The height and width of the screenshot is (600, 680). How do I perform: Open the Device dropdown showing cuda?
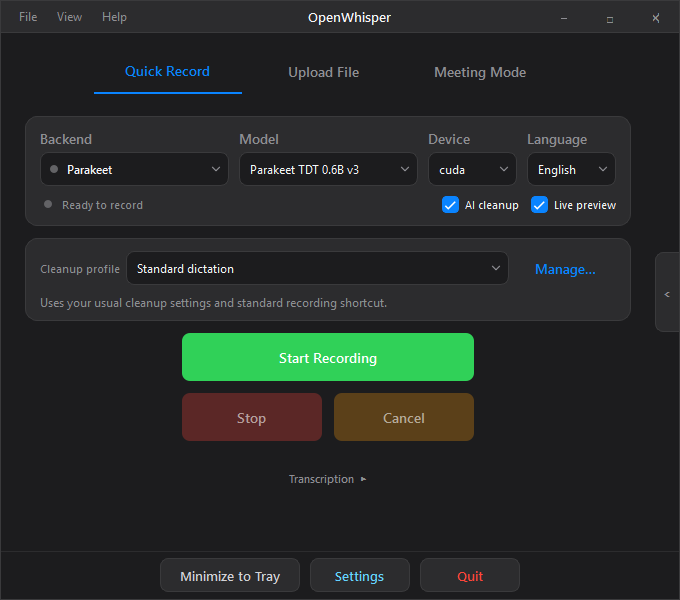coord(472,170)
